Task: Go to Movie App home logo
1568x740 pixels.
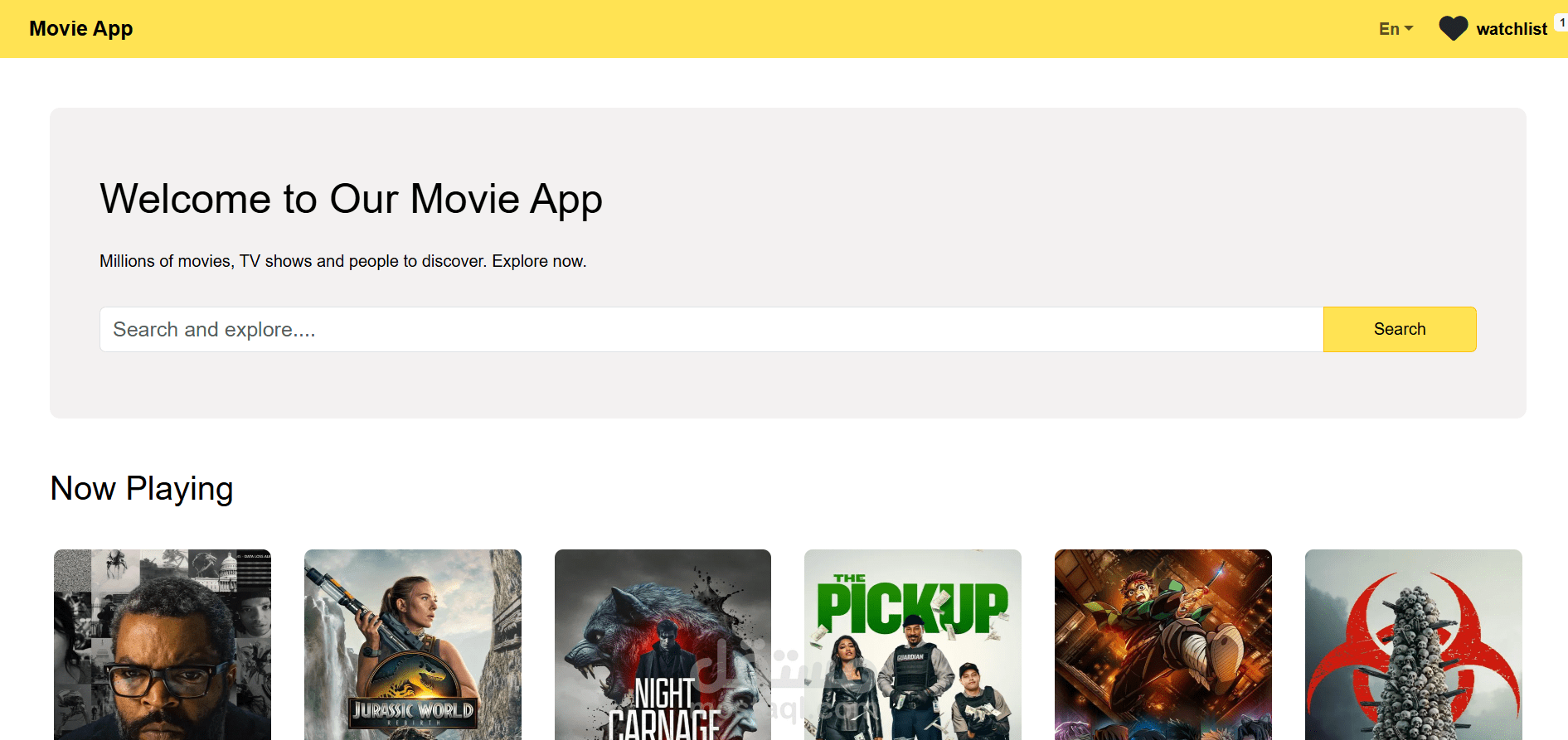Action: click(x=81, y=28)
